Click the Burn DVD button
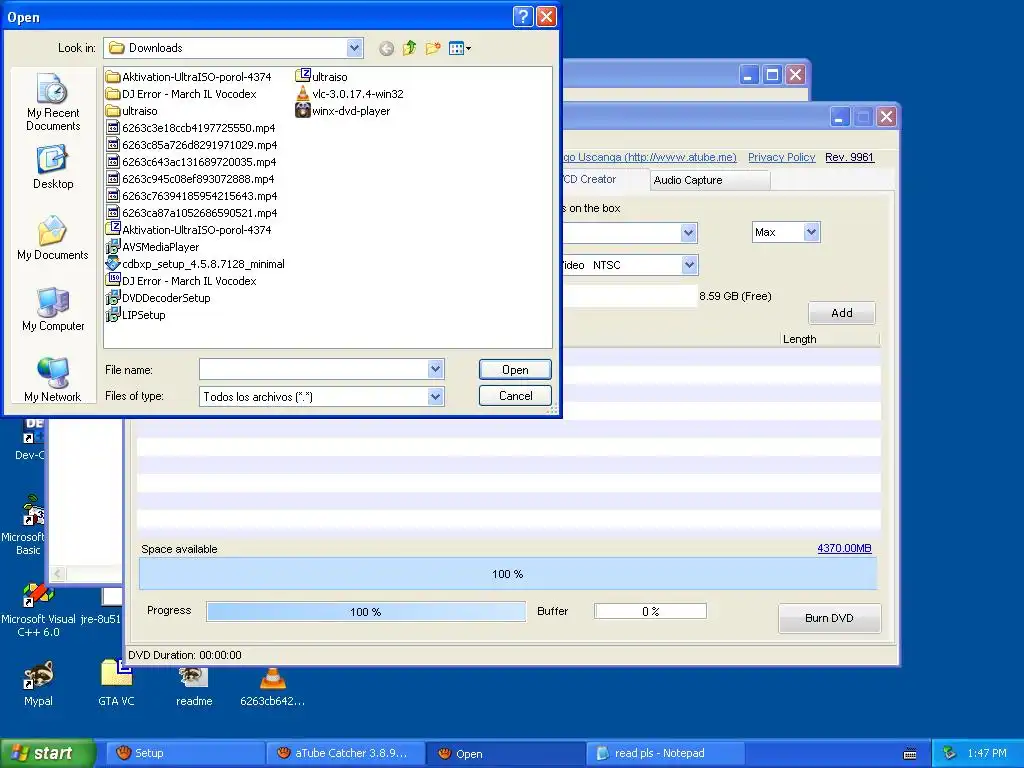The height and width of the screenshot is (768, 1024). click(x=829, y=618)
